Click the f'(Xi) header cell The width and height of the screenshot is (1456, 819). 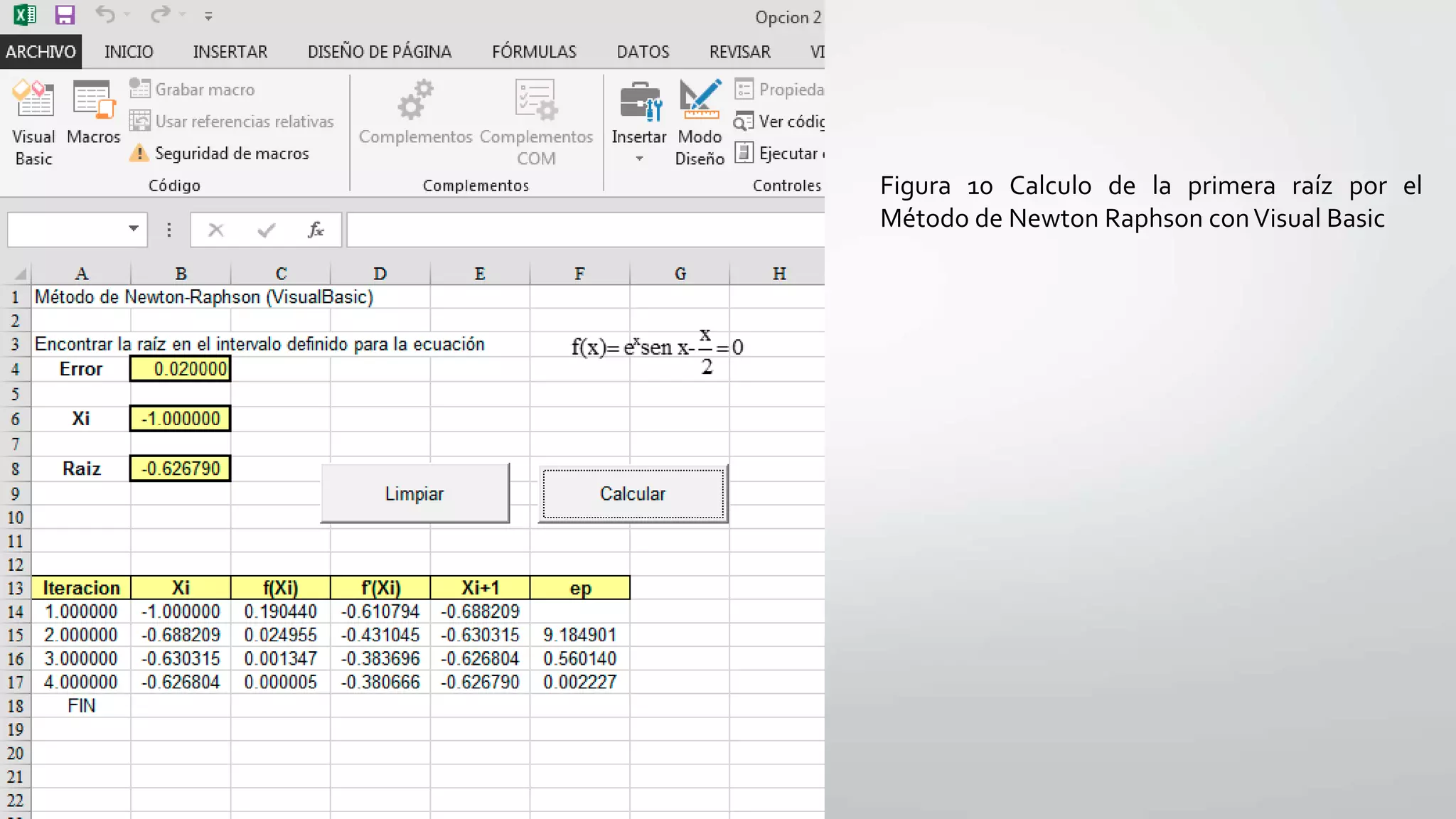coord(380,588)
